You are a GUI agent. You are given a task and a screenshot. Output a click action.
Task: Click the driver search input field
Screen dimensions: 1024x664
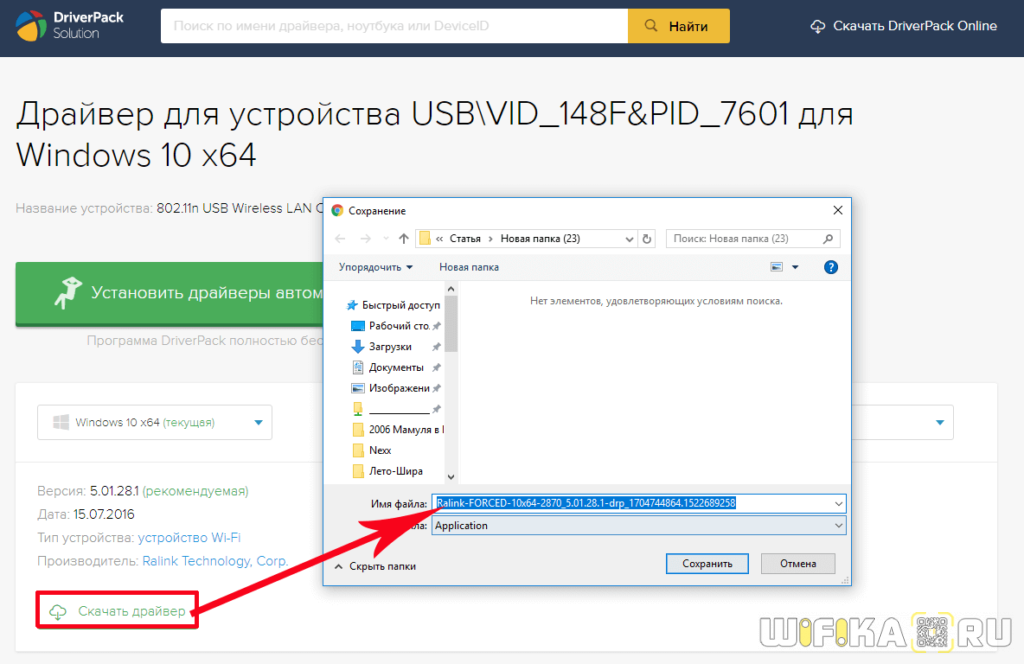coord(394,26)
